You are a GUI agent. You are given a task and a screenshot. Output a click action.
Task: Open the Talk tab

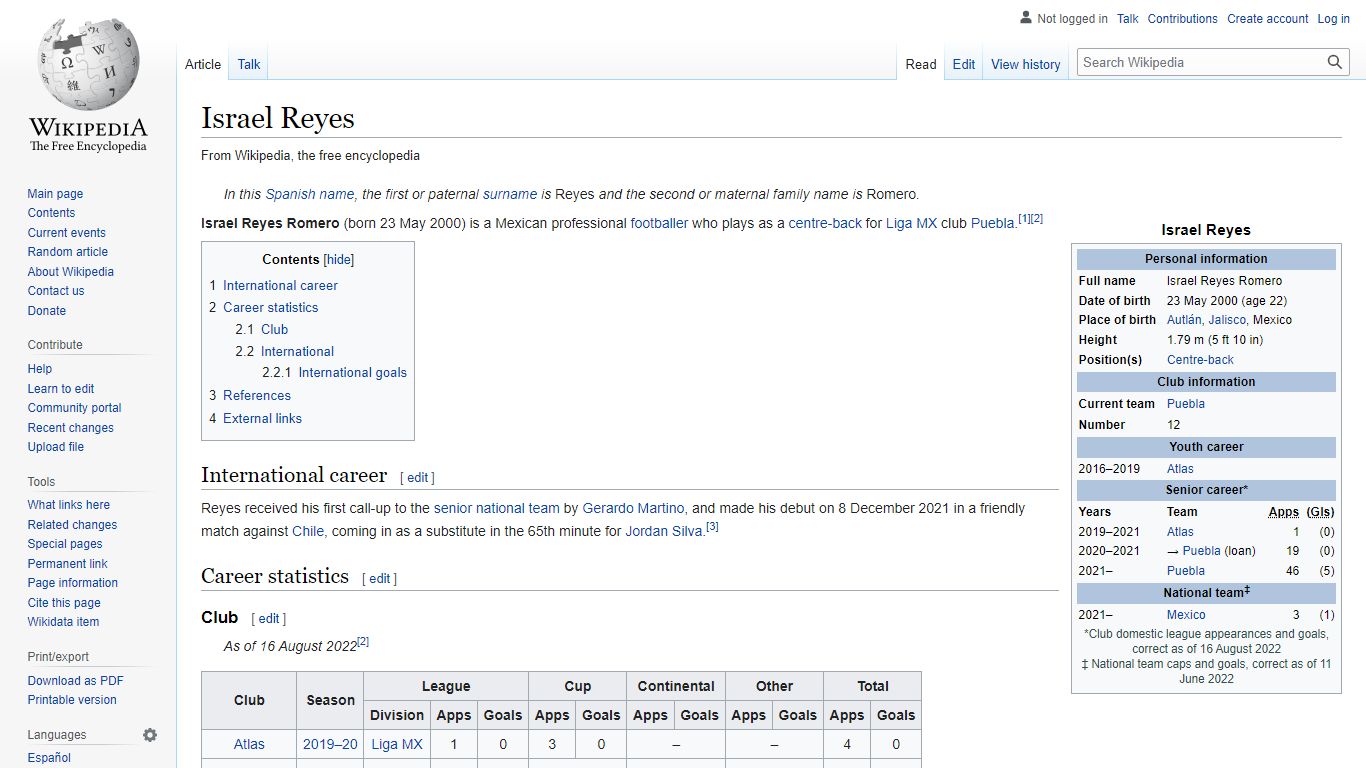(x=249, y=64)
